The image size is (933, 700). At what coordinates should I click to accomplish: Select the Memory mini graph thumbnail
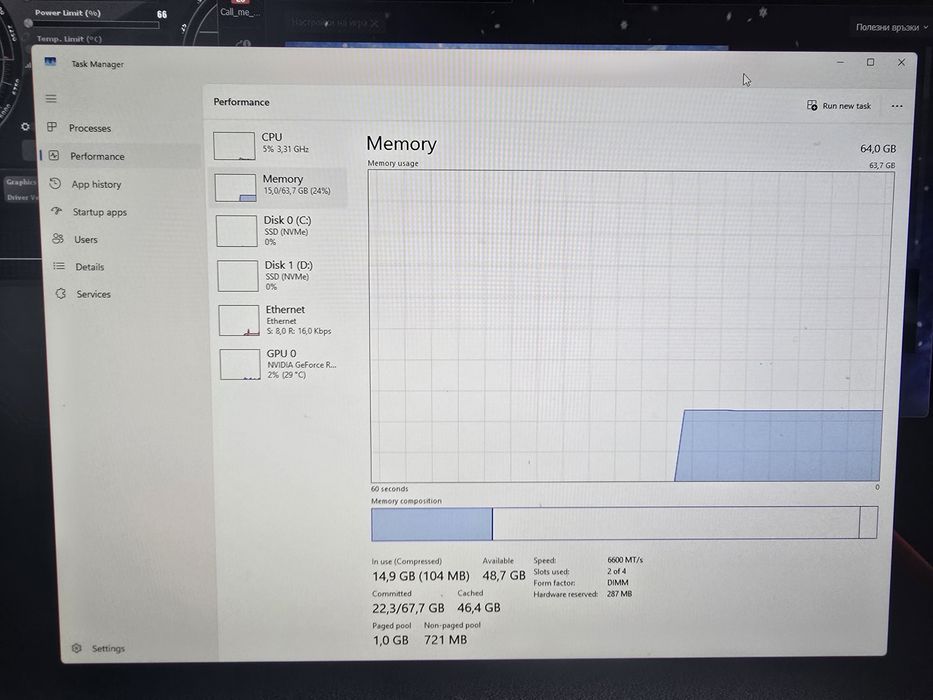point(235,188)
